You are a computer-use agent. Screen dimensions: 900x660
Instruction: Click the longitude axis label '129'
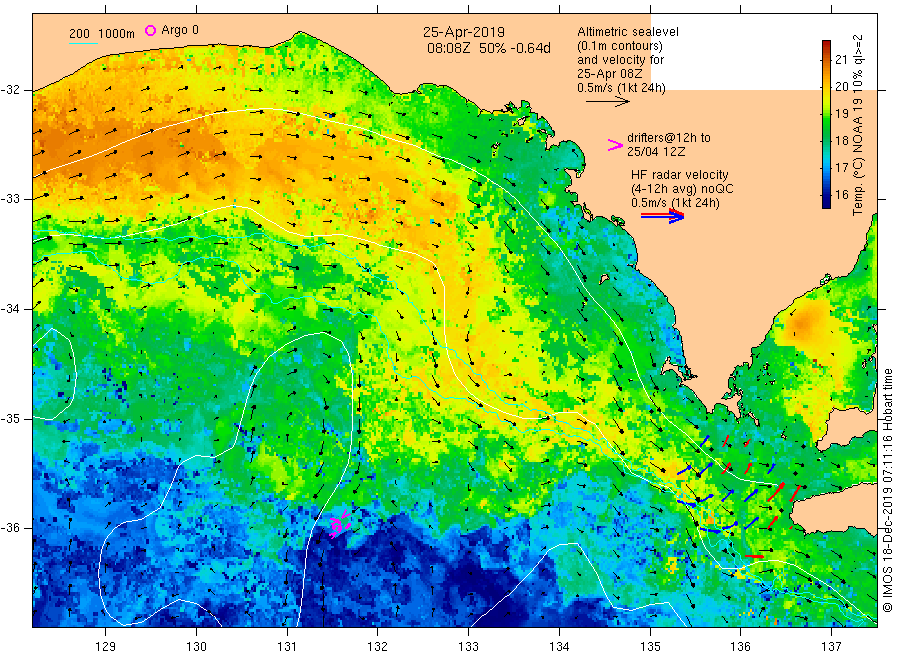[106, 647]
